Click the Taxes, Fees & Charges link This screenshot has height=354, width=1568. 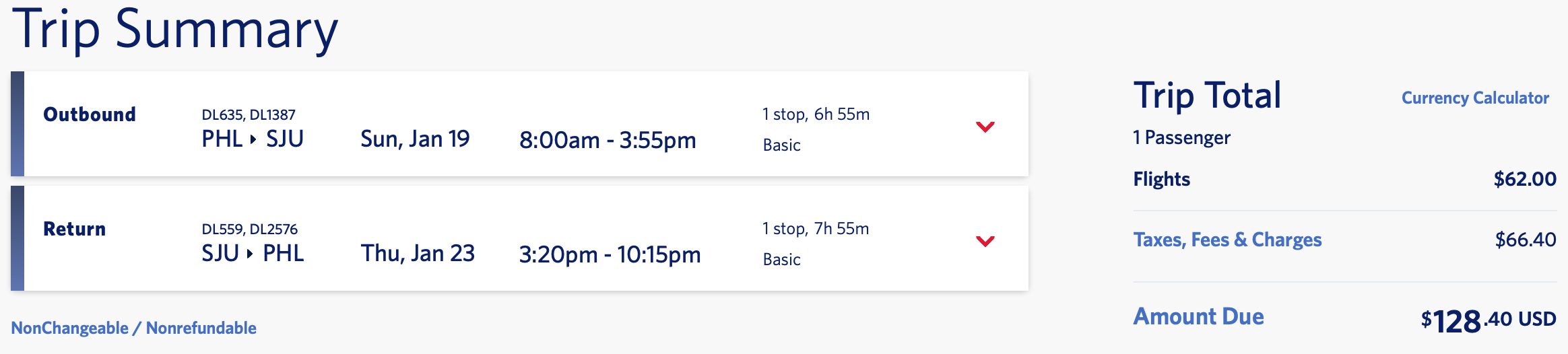(x=1227, y=240)
